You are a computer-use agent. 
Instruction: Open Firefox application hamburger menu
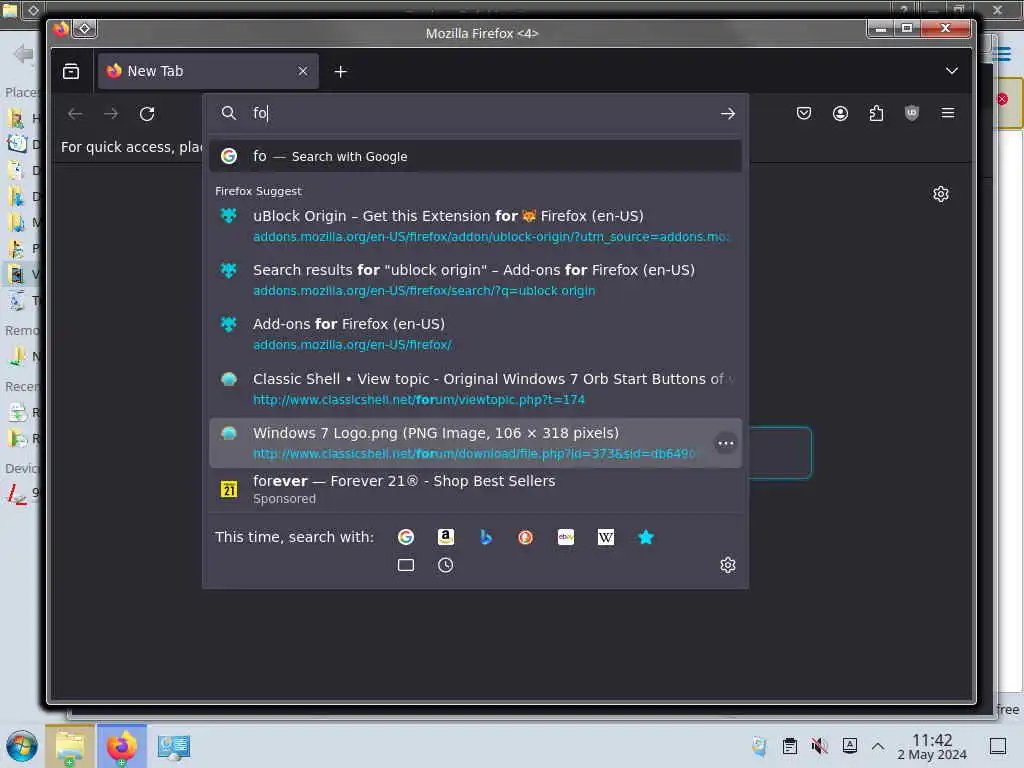point(948,113)
